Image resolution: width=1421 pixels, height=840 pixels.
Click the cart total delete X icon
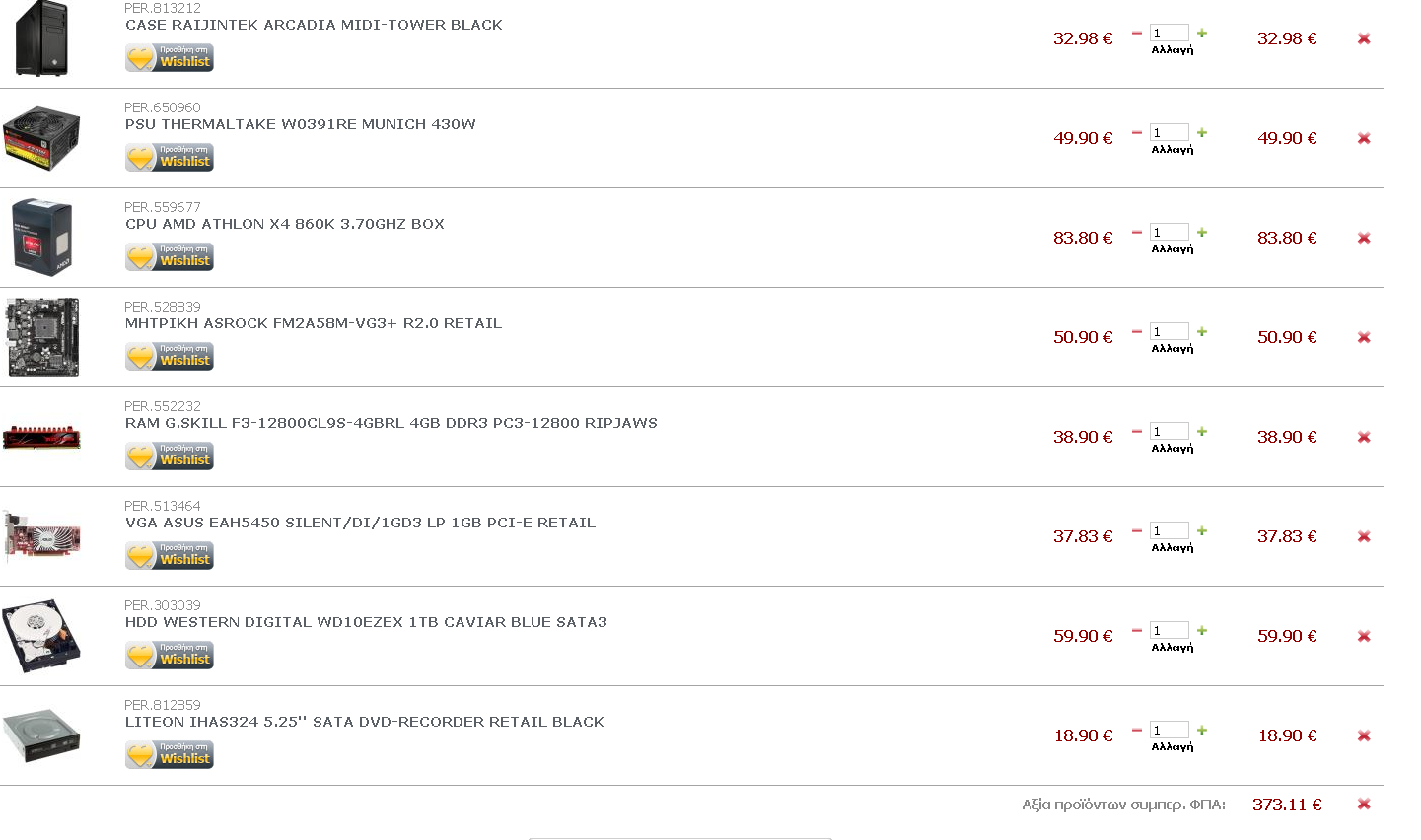click(1364, 804)
